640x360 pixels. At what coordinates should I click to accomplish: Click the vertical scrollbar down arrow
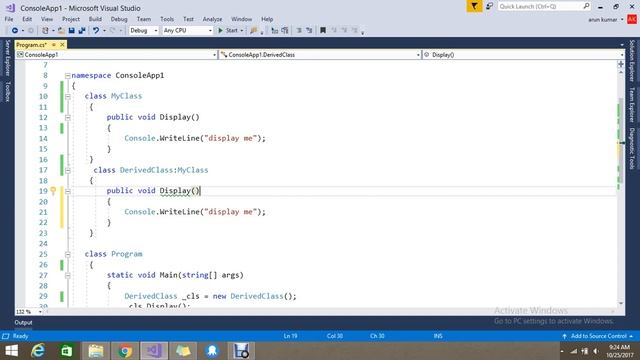click(621, 304)
